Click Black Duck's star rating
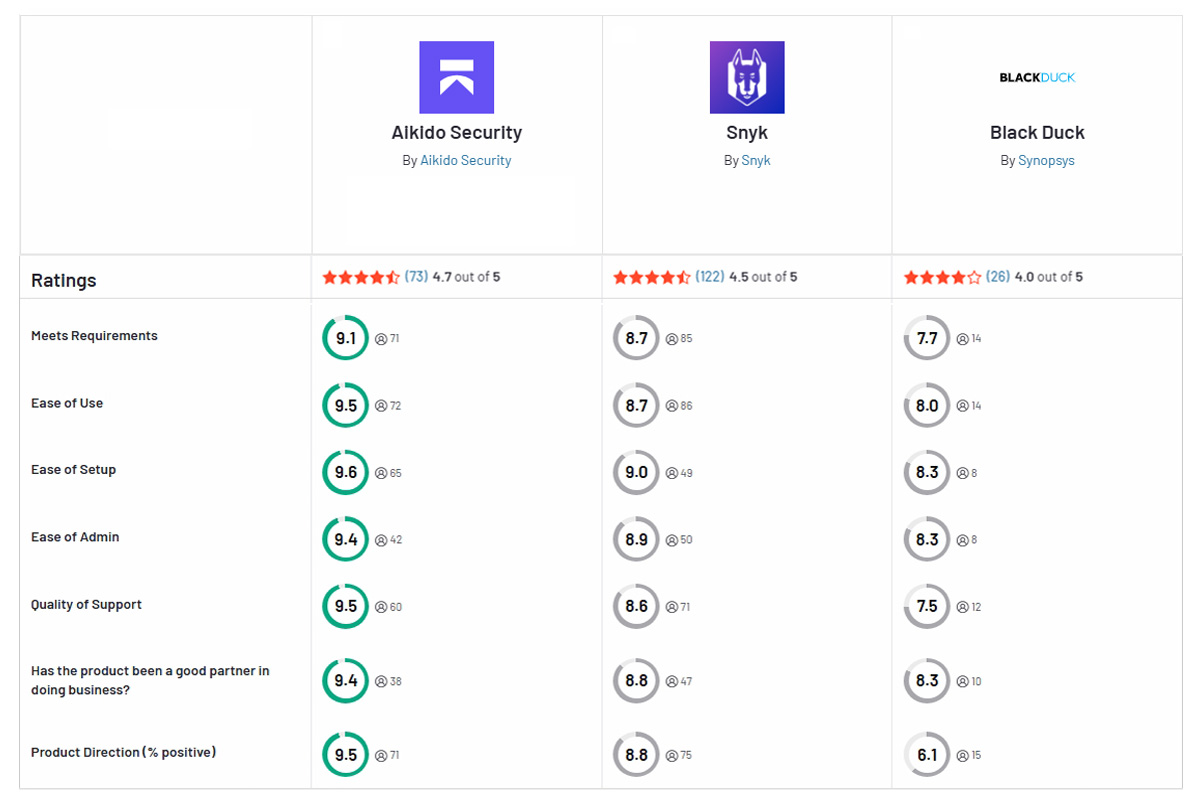Image resolution: width=1200 pixels, height=800 pixels. point(943,277)
